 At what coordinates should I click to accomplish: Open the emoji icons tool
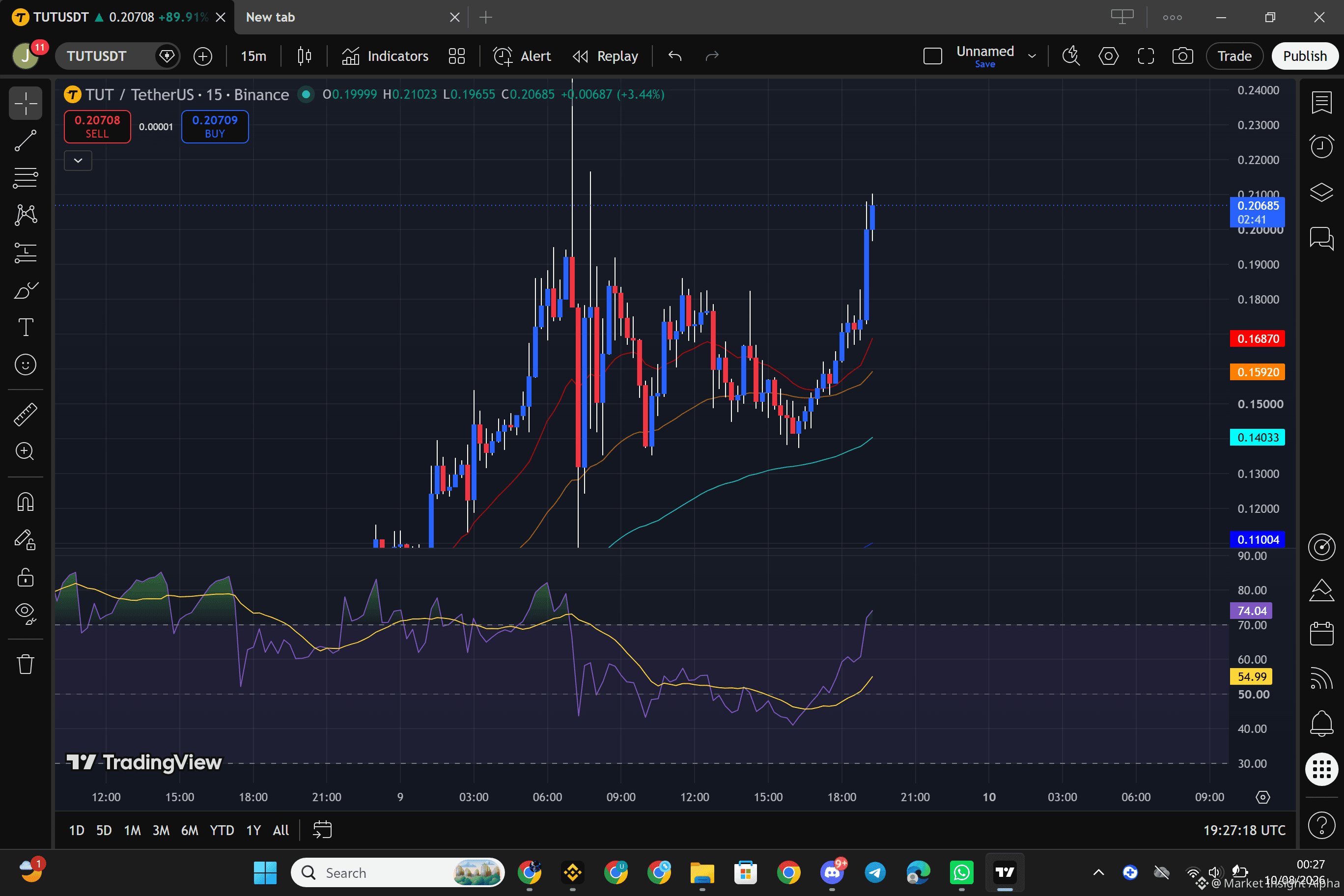pyautogui.click(x=25, y=364)
